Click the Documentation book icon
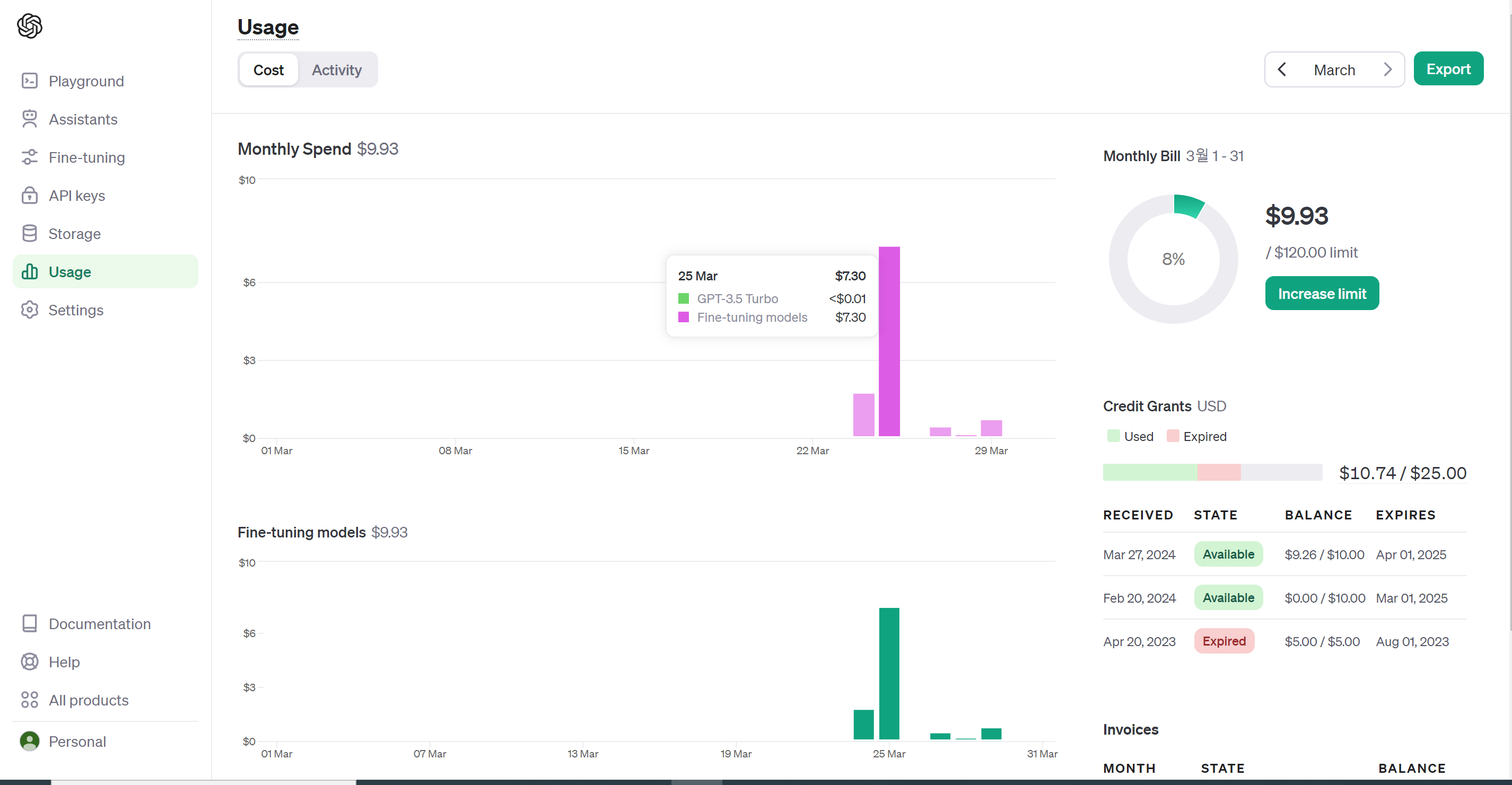 29,624
